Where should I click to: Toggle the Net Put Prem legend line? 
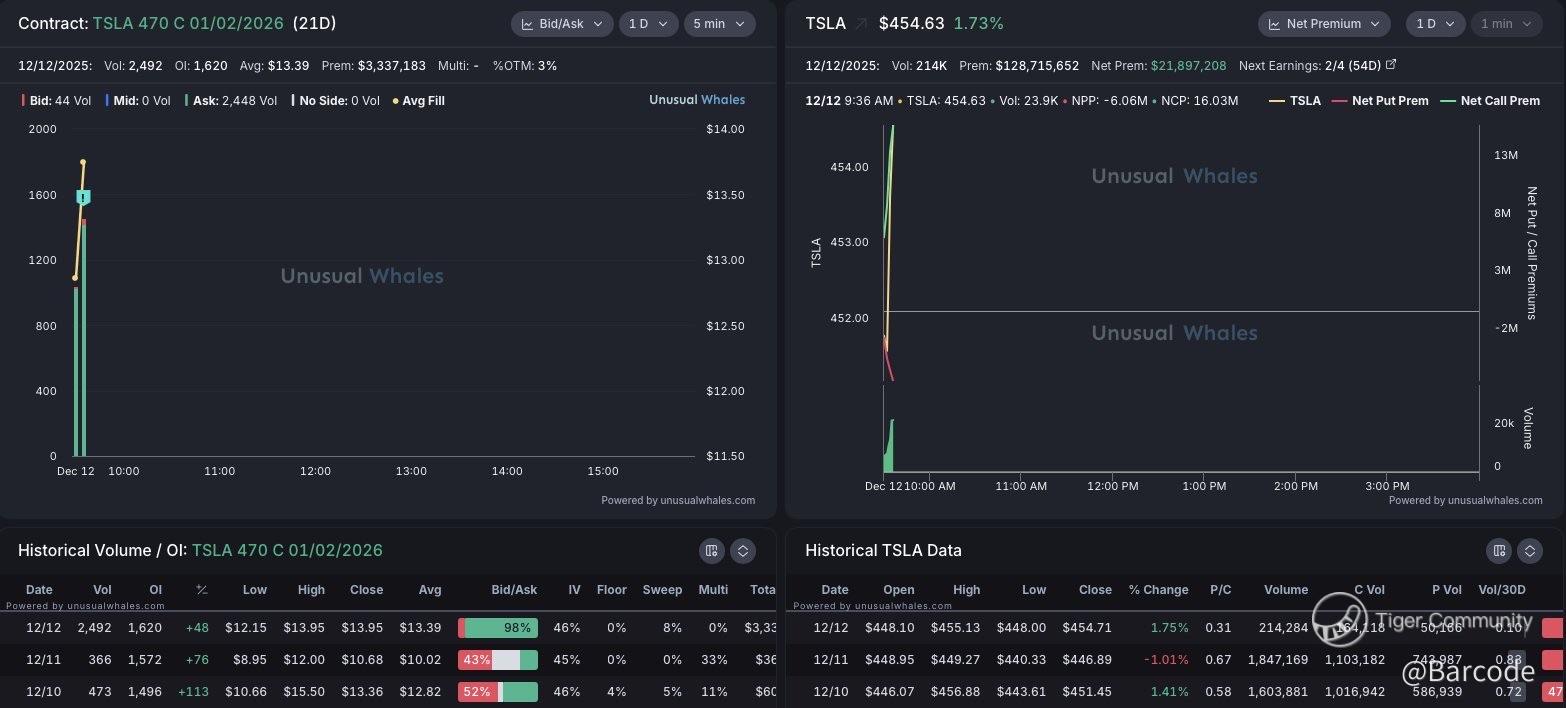[1381, 100]
